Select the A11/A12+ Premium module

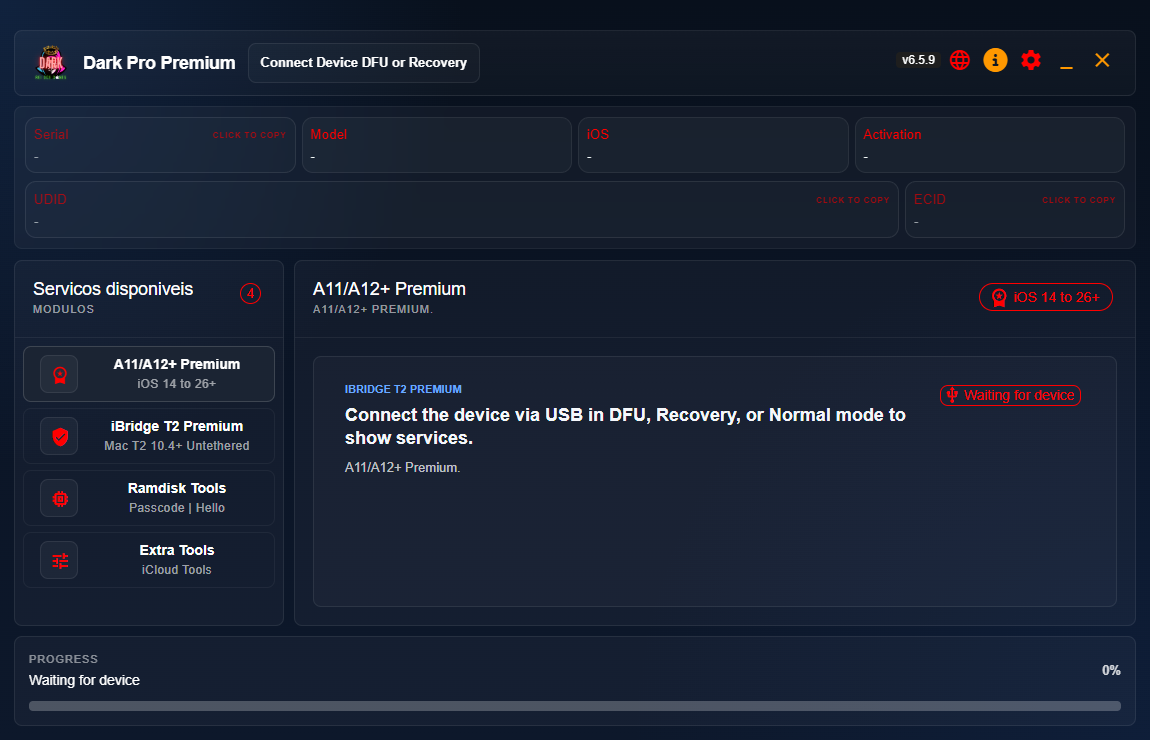[x=149, y=374]
